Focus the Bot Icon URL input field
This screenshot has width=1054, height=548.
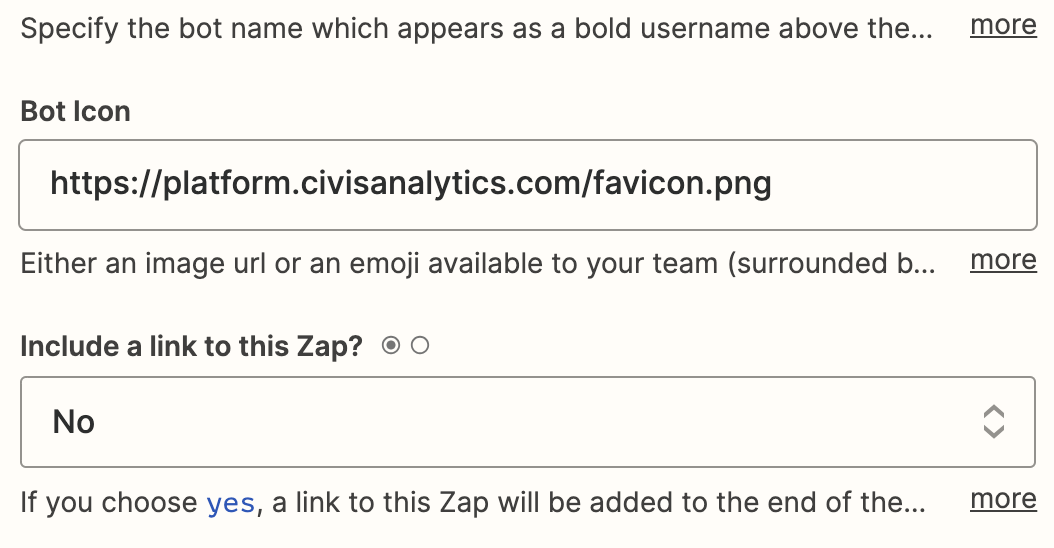[528, 185]
